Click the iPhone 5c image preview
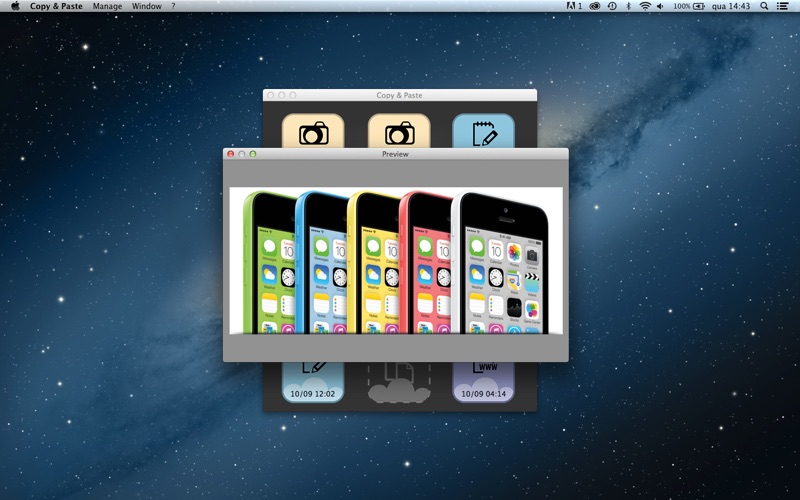Image resolution: width=800 pixels, height=500 pixels. click(x=396, y=261)
